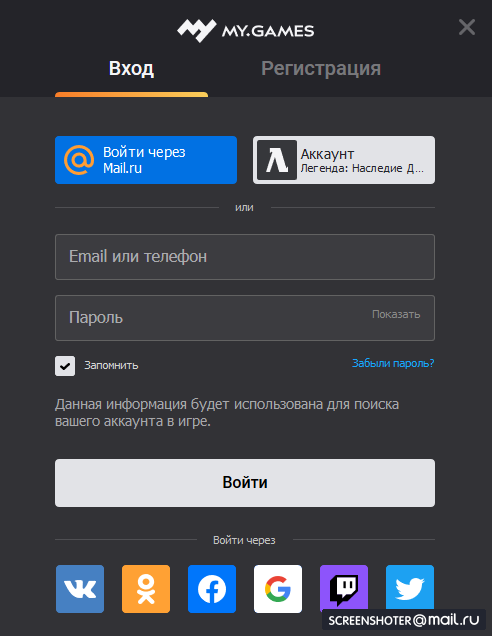Open the Забыли пароль? link
Screen dimensions: 492x636
393,363
